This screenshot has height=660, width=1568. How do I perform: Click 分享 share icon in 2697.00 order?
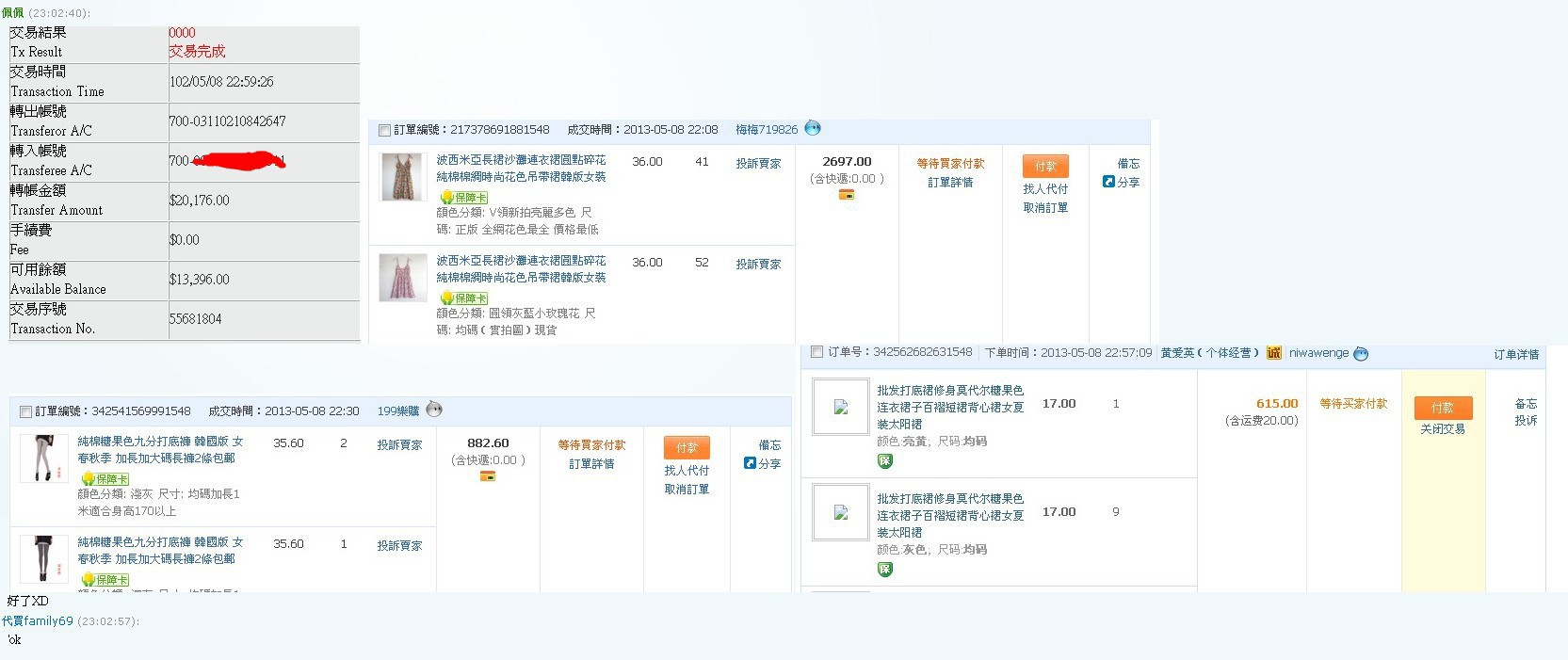(x=1108, y=182)
